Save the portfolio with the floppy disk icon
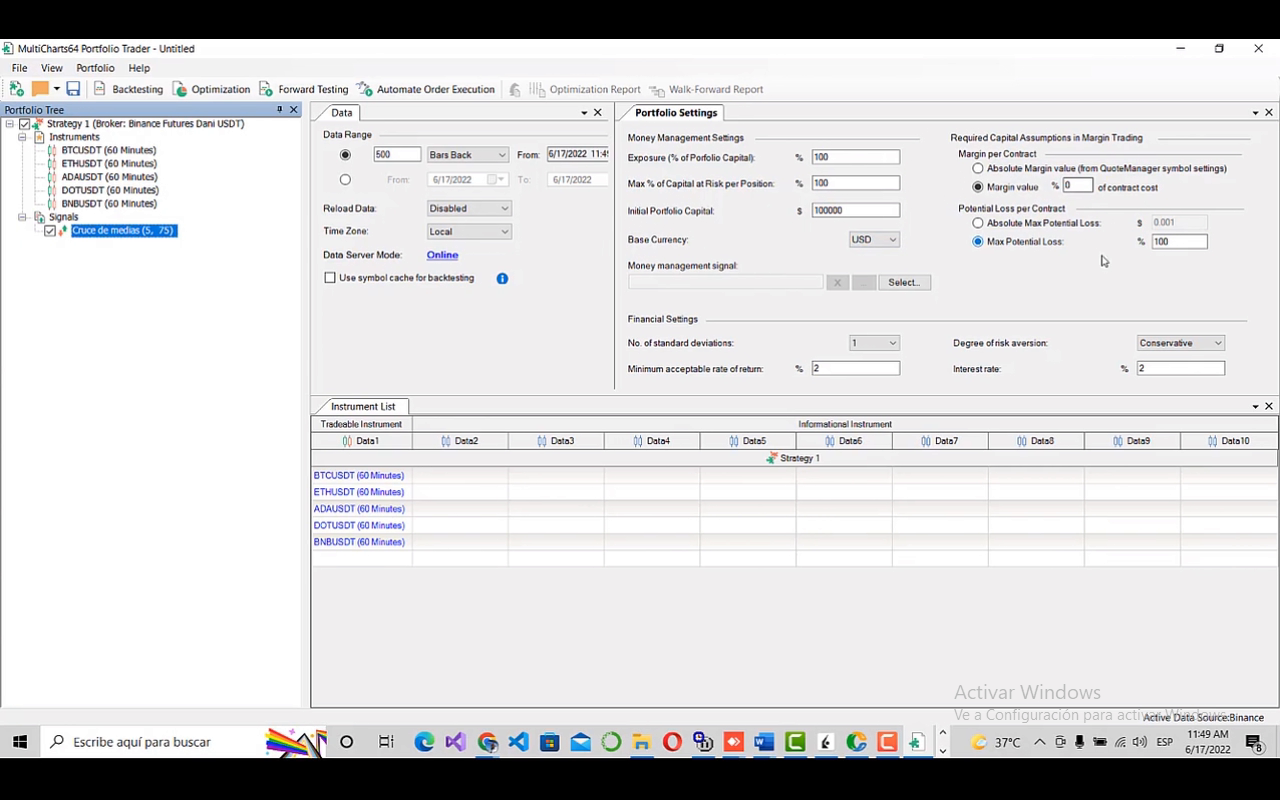1280x800 pixels. point(73,89)
